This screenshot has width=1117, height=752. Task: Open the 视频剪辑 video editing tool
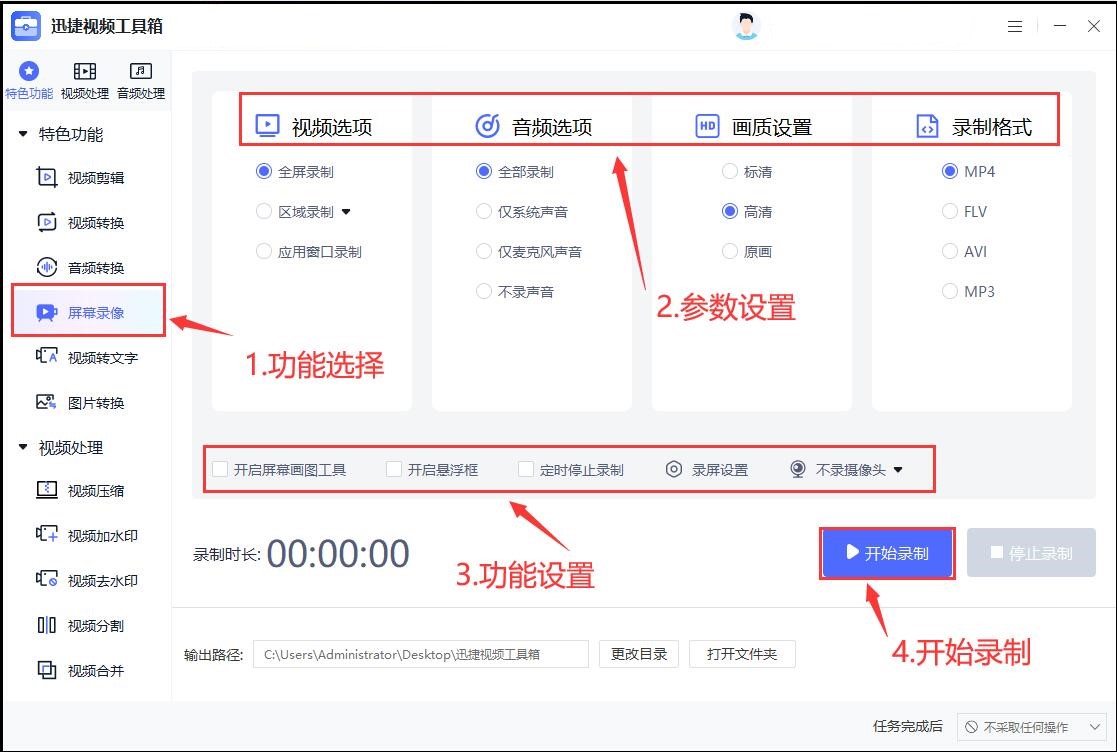pyautogui.click(x=80, y=177)
